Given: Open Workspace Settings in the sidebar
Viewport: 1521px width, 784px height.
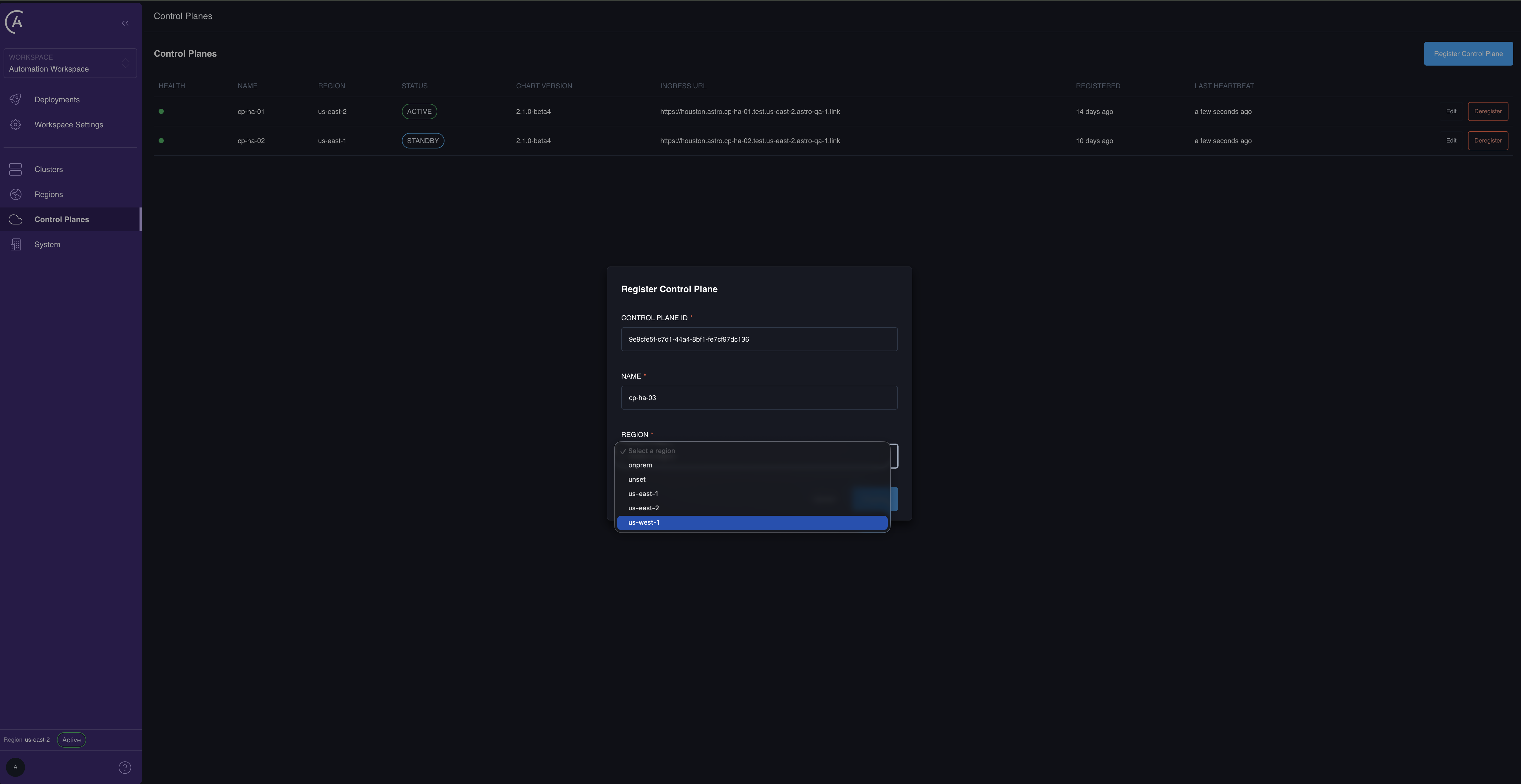Looking at the screenshot, I should point(69,125).
